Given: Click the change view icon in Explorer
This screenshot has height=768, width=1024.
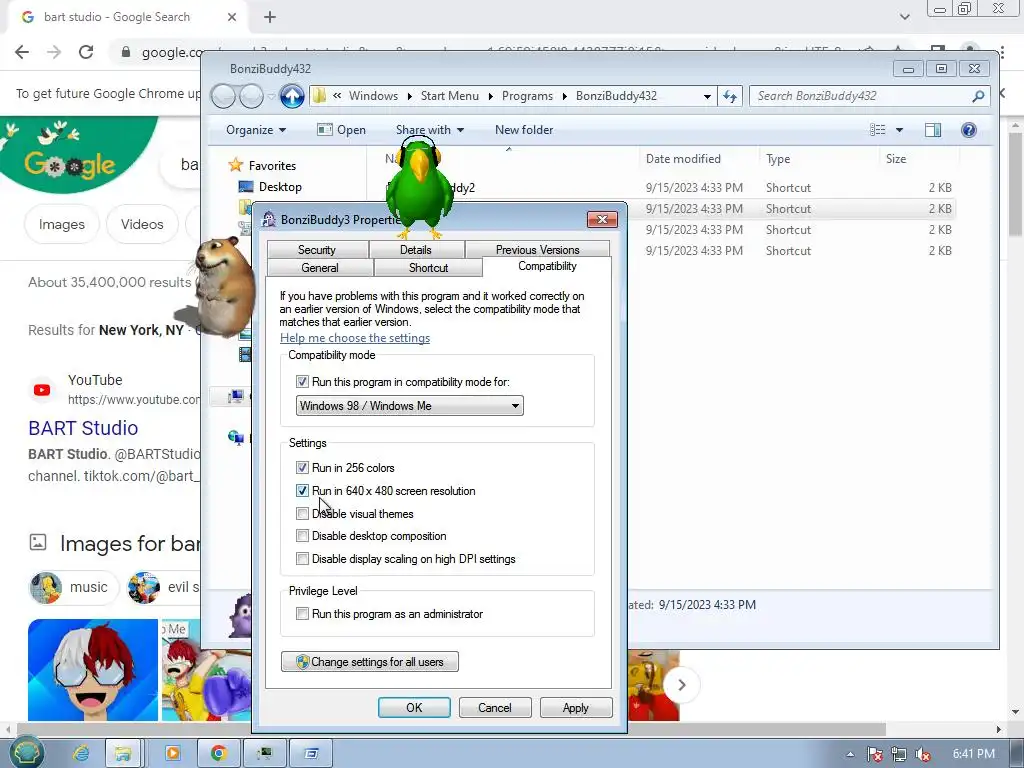Looking at the screenshot, I should click(x=878, y=130).
